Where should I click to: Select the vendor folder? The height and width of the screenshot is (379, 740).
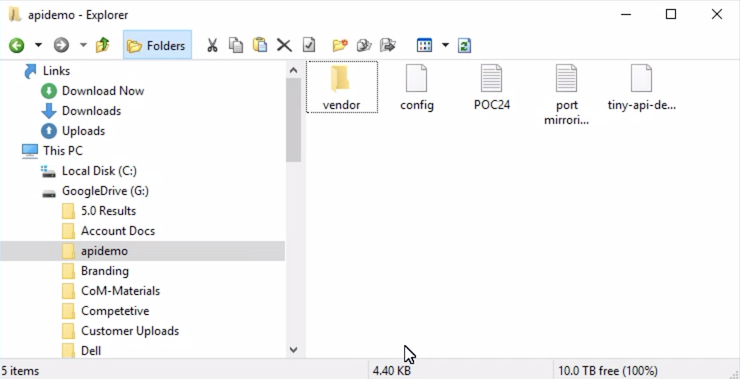342,87
